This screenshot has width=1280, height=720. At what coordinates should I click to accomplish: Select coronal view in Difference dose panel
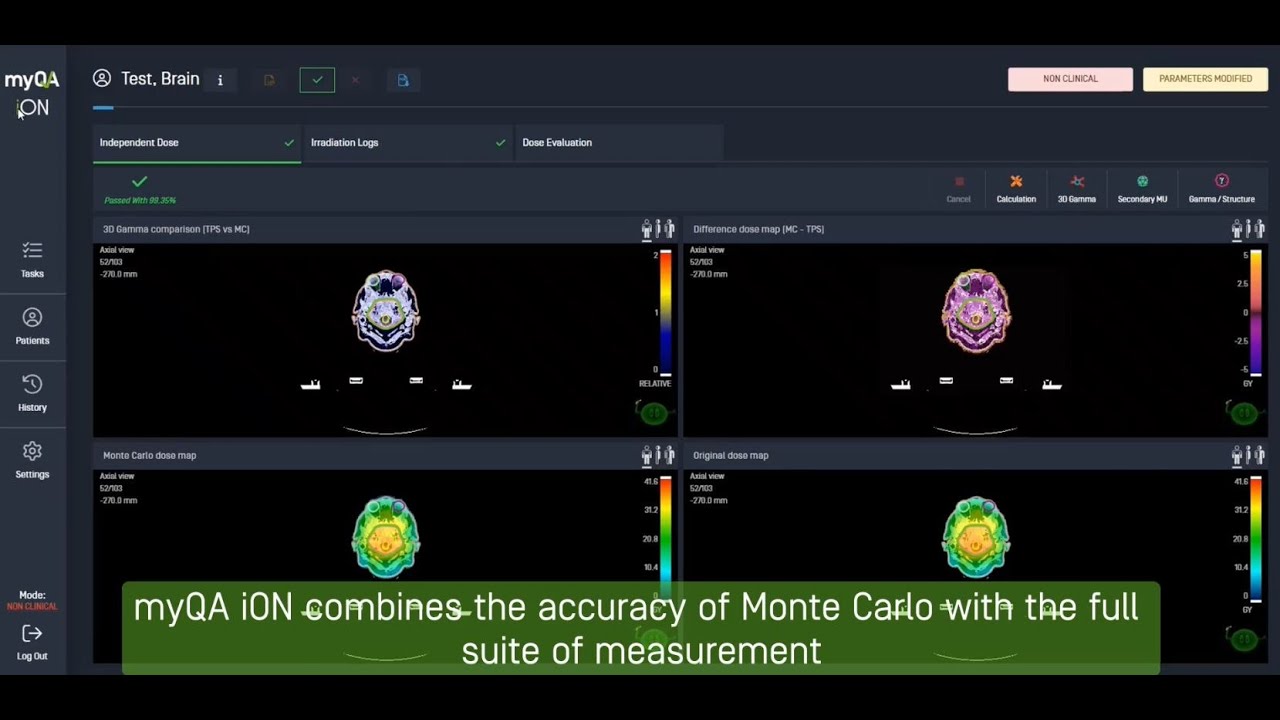point(1259,229)
